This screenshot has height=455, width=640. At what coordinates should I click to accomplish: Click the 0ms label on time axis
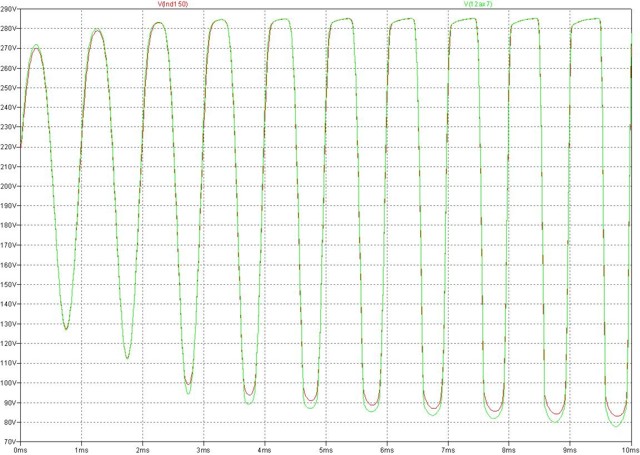coord(20,449)
